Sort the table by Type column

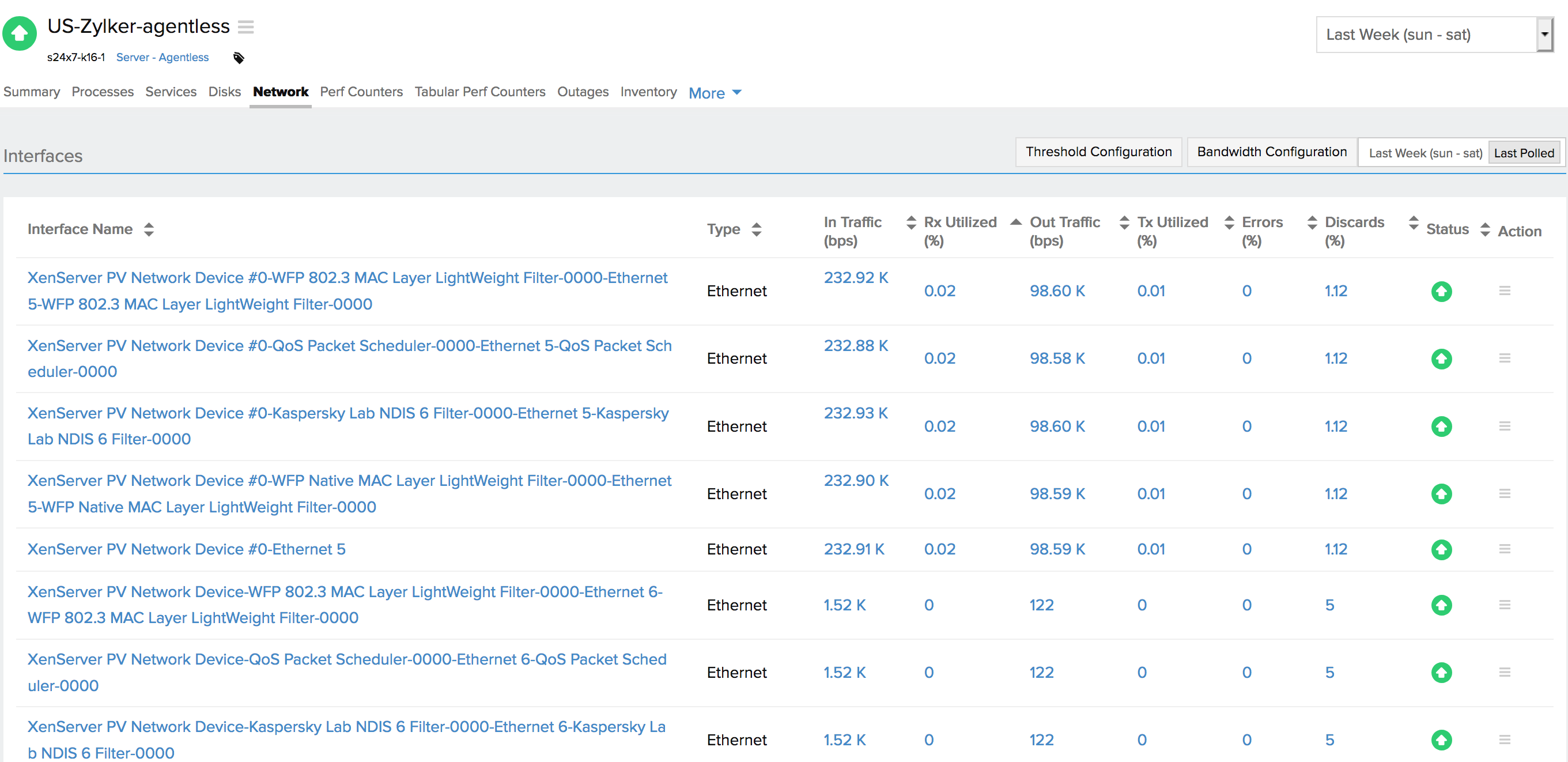click(x=757, y=229)
